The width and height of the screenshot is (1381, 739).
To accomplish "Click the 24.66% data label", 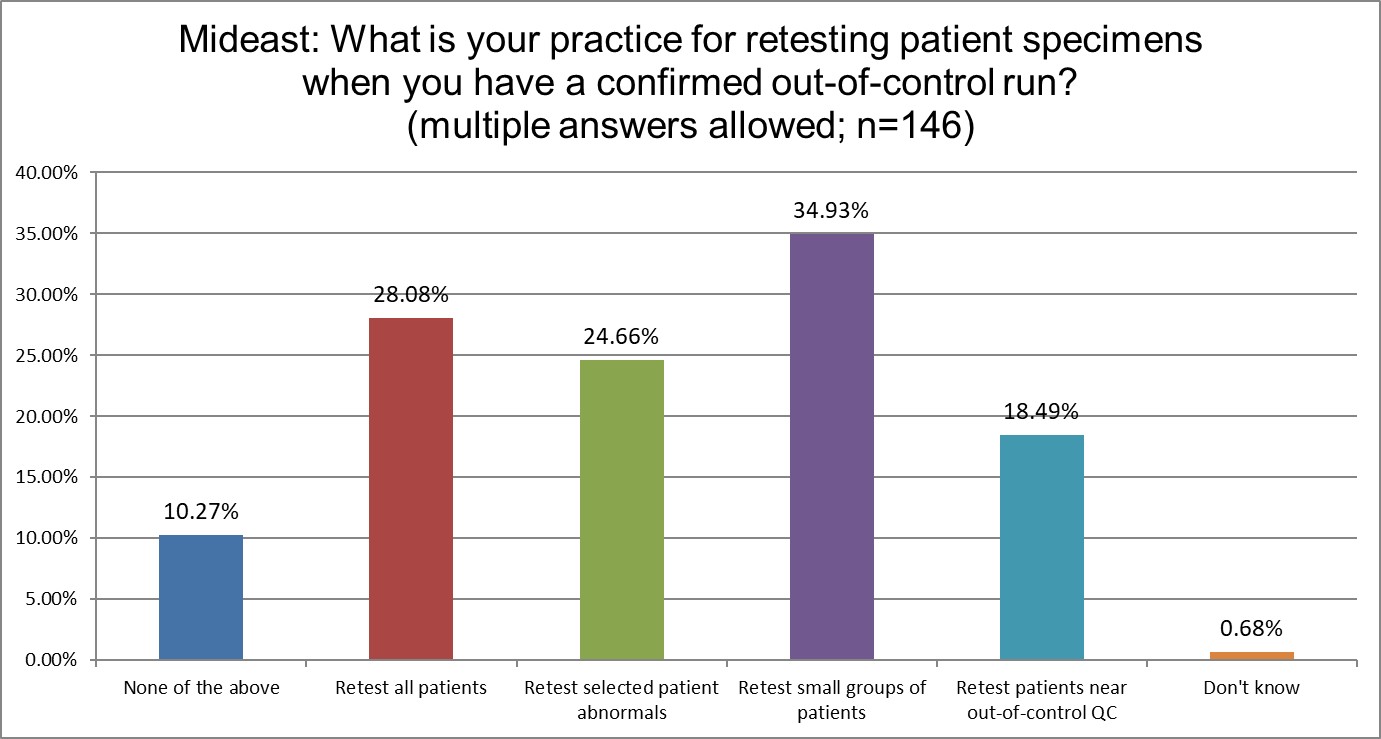I will (x=621, y=337).
